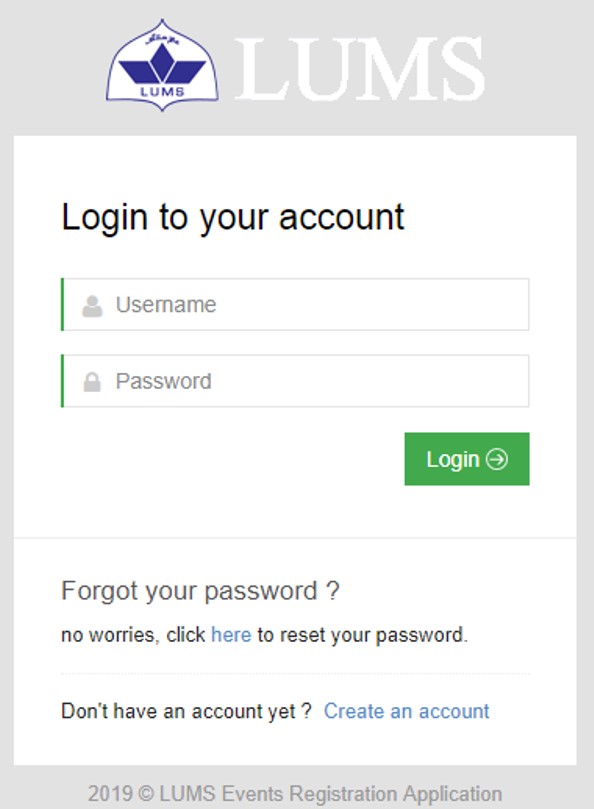Submit with the green Login button

click(467, 459)
